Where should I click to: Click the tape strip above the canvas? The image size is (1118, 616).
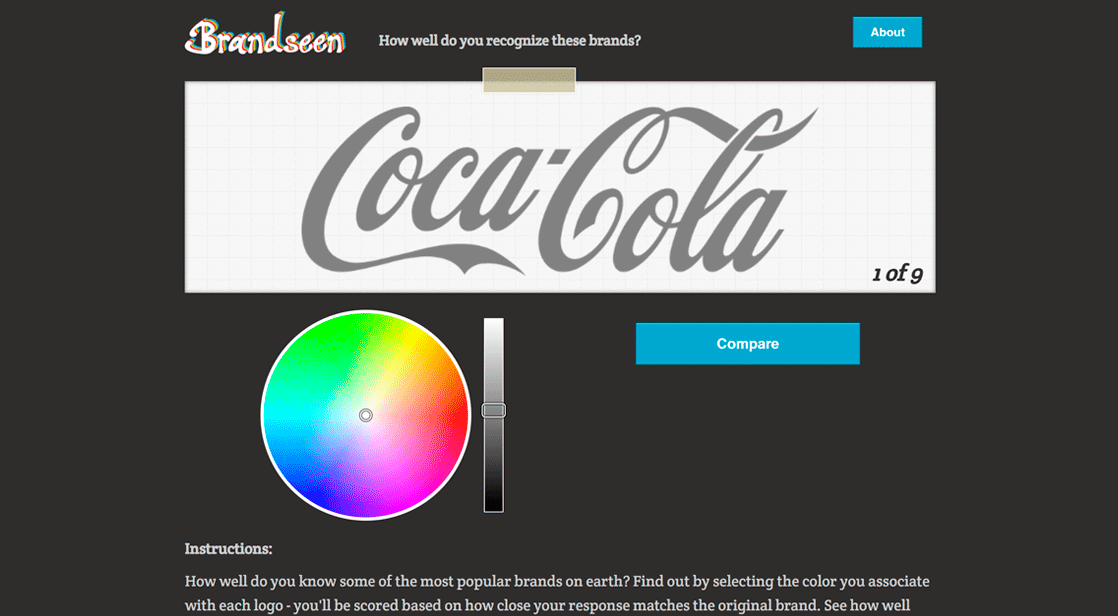pyautogui.click(x=529, y=80)
